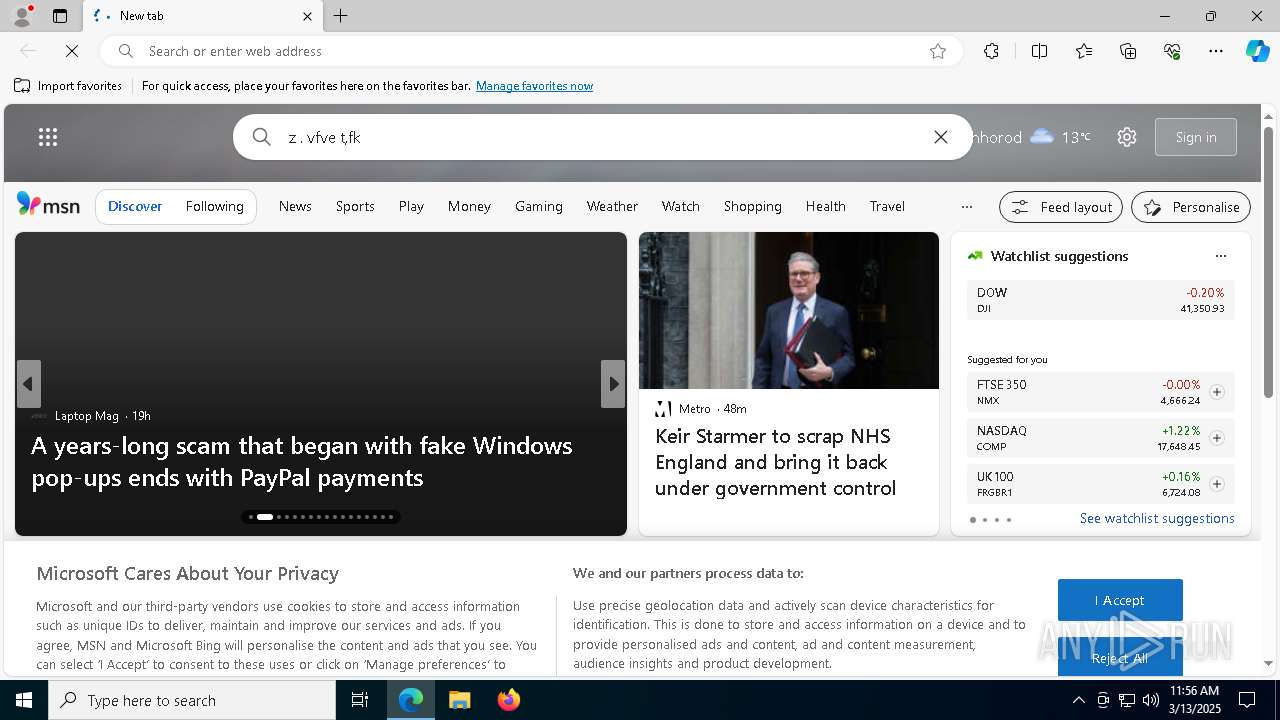Open MSN page settings gear
The image size is (1280, 720).
(x=1127, y=137)
